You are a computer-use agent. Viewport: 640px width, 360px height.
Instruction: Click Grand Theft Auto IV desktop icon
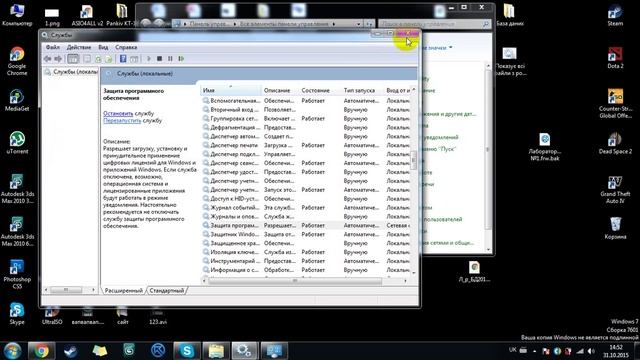(615, 189)
